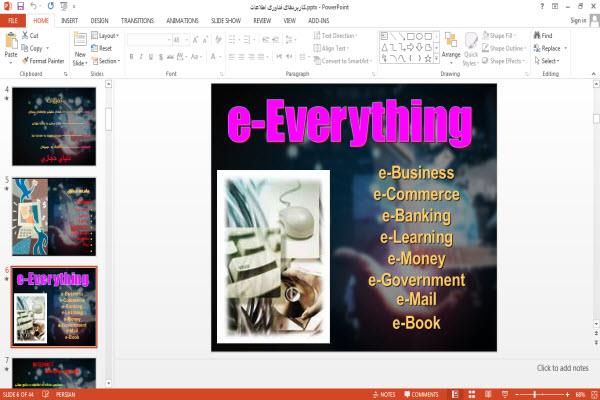Toggle Bold formatting
Viewport: 600px width, 400px height.
[x=131, y=57]
